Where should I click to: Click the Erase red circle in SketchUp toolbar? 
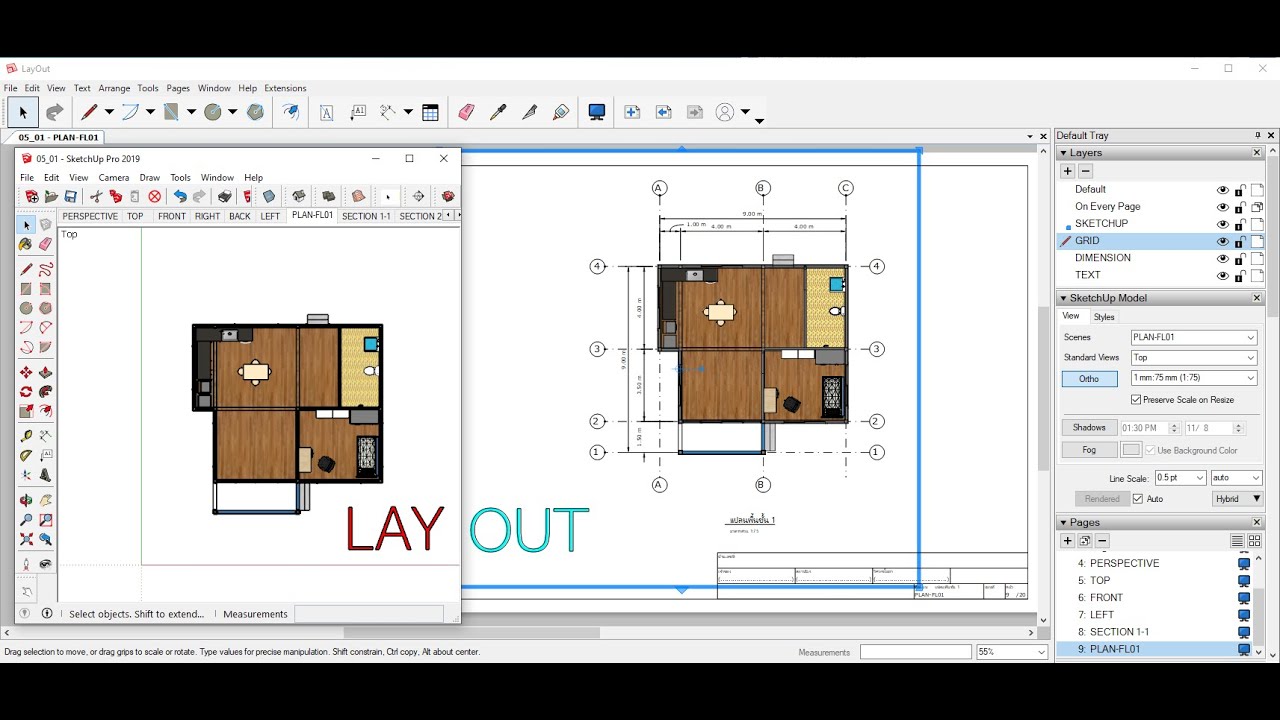(154, 196)
